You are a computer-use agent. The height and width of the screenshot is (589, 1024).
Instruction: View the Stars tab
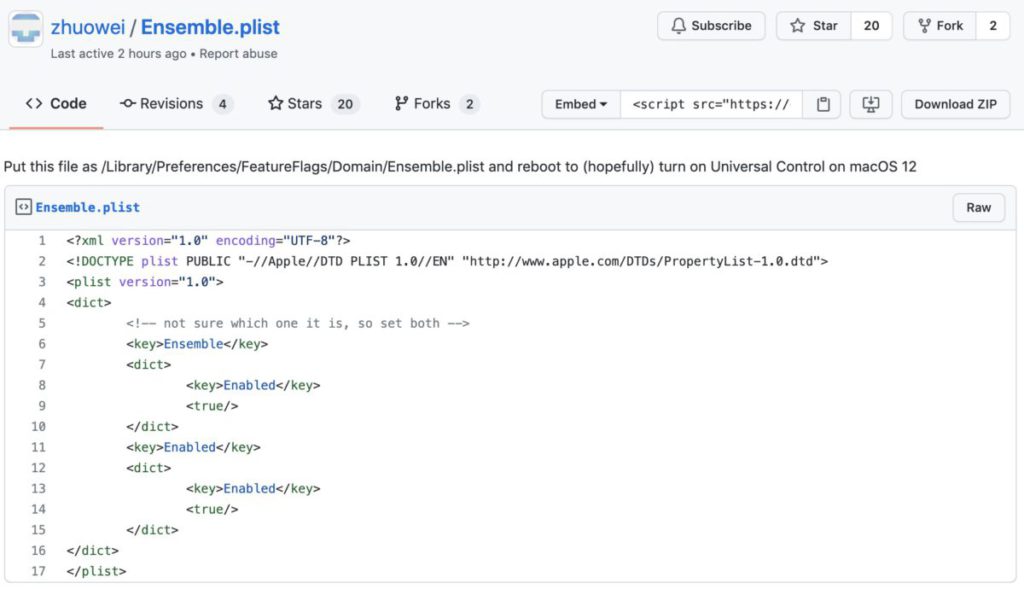coord(313,104)
